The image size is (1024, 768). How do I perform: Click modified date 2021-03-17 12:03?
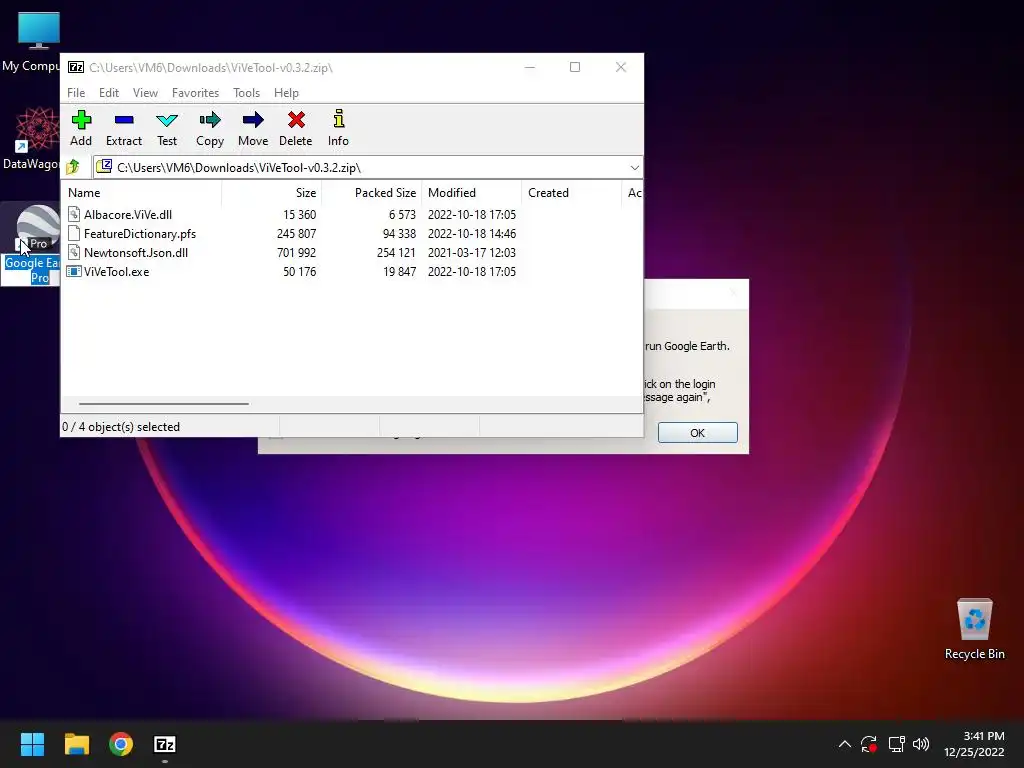pos(472,252)
